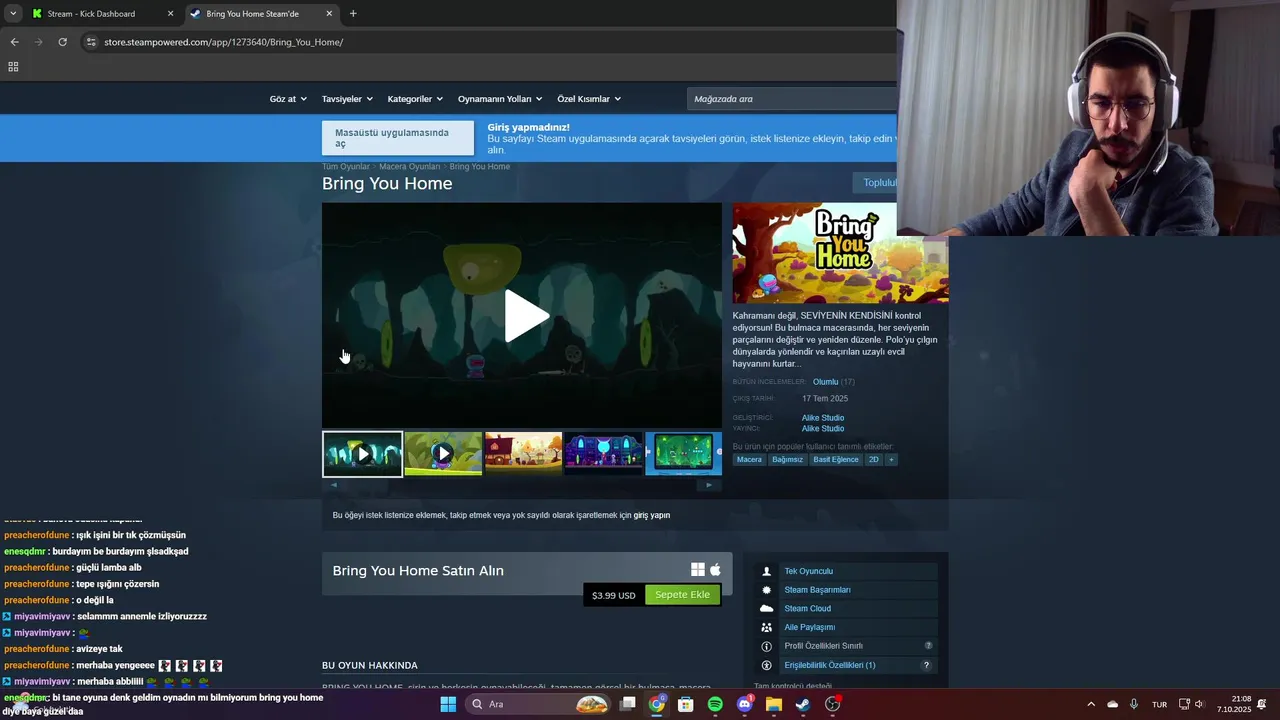The image size is (1280, 720).
Task: Click the Windows platform icon
Action: point(698,570)
